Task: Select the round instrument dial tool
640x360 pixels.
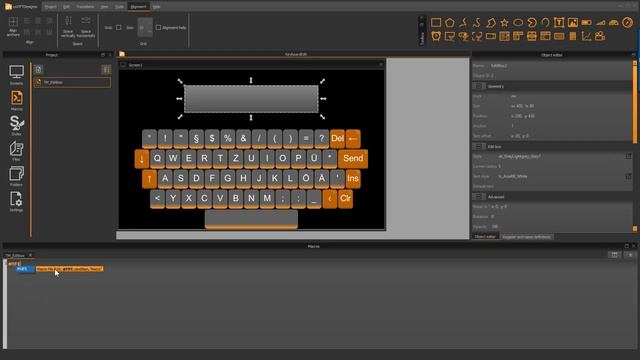Action: tap(627, 22)
